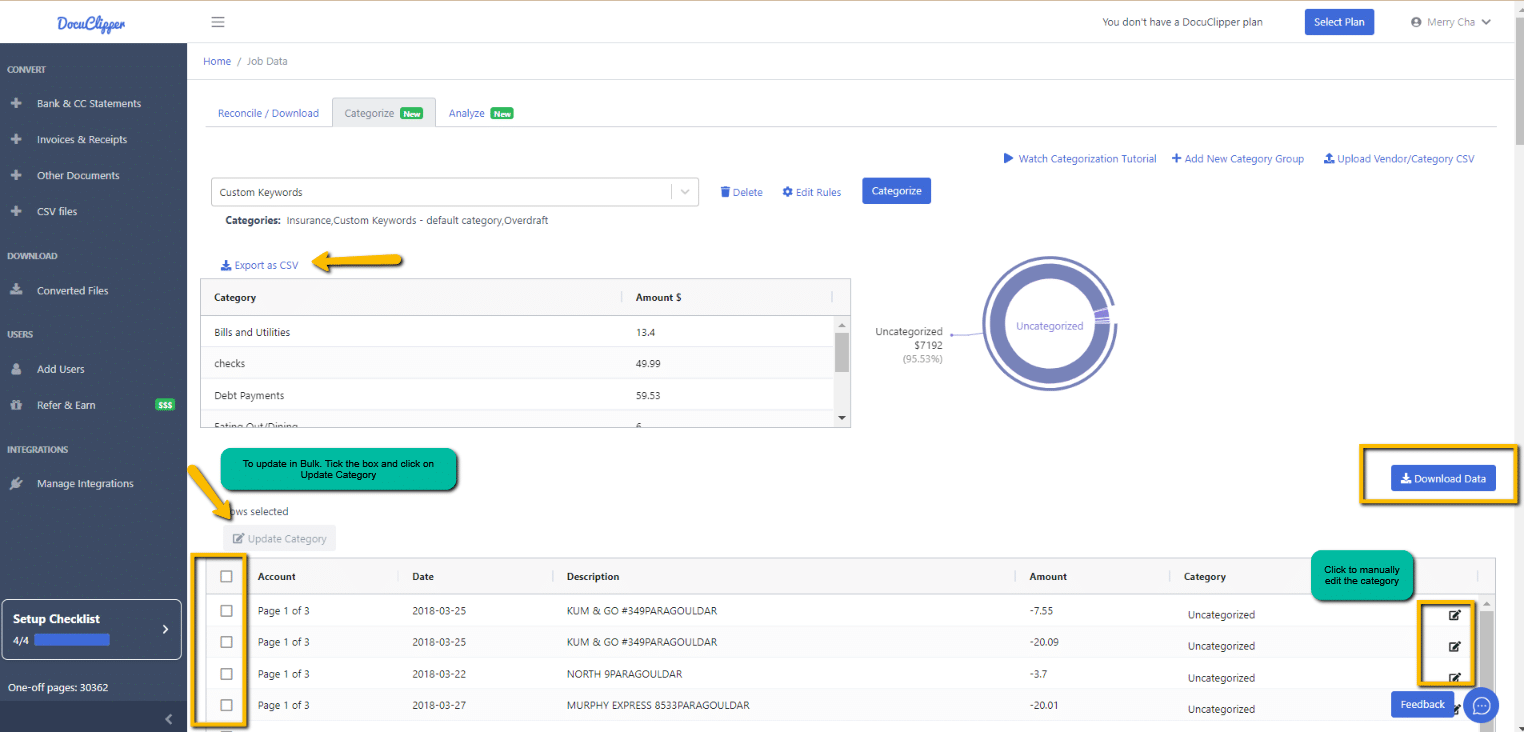The height and width of the screenshot is (732, 1524).
Task: Open the Custom Keywords category group dropdown
Action: tap(455, 192)
